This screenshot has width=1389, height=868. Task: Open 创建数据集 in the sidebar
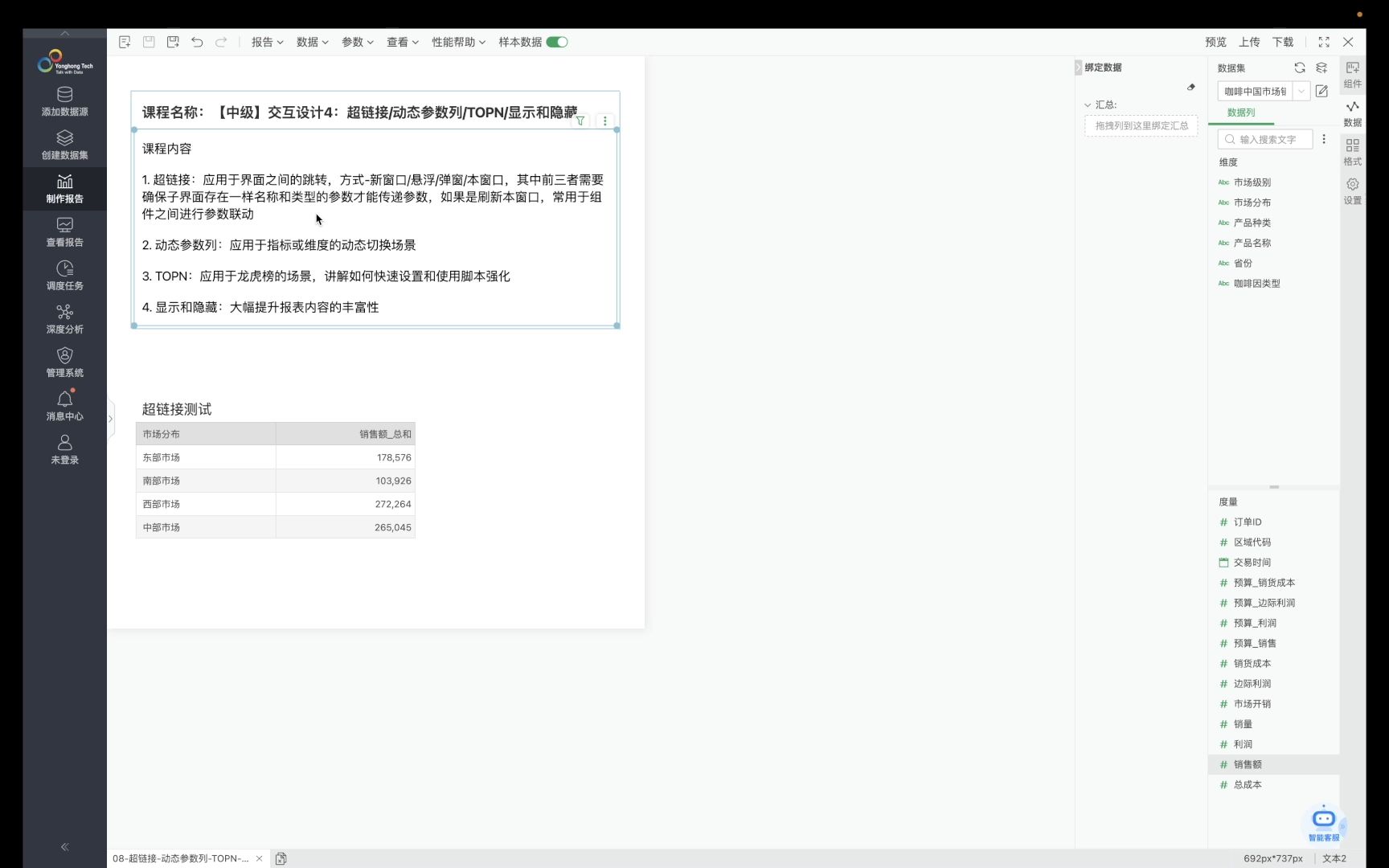(64, 145)
